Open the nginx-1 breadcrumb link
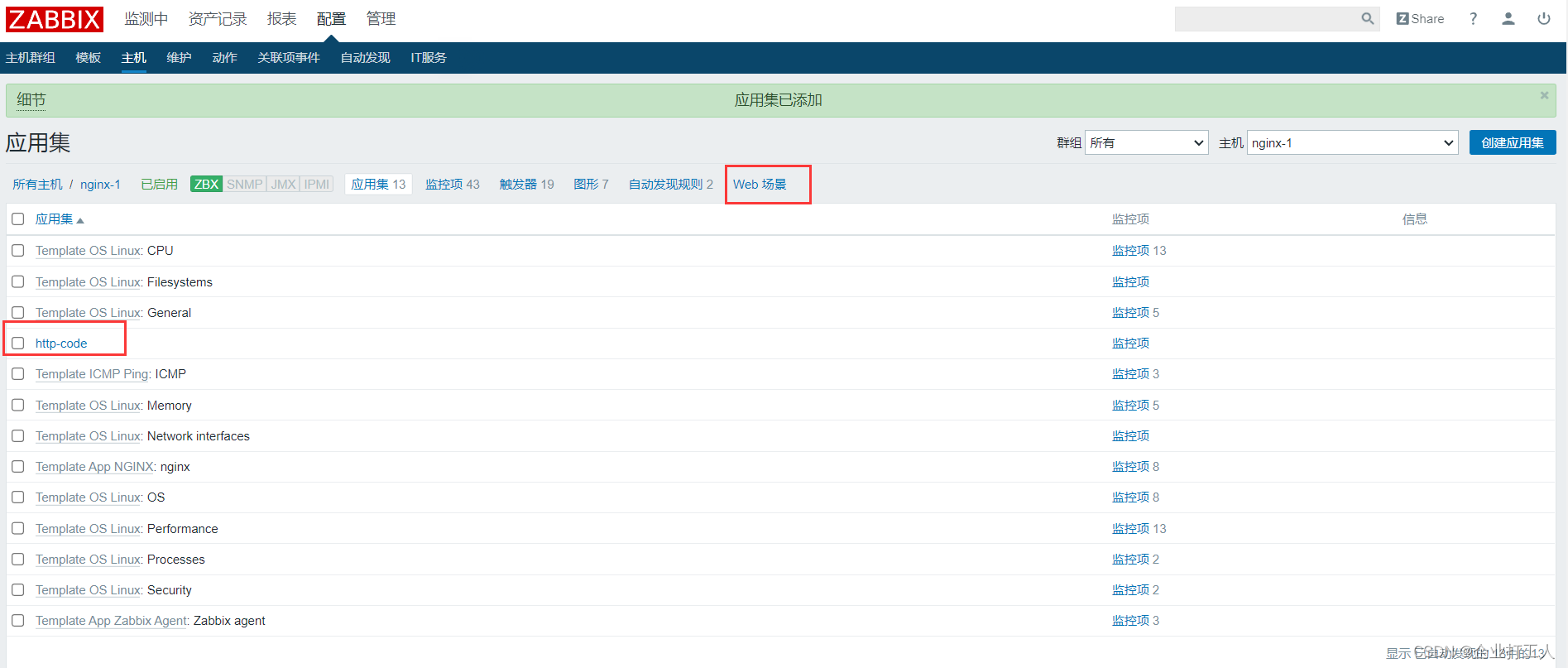 click(100, 185)
